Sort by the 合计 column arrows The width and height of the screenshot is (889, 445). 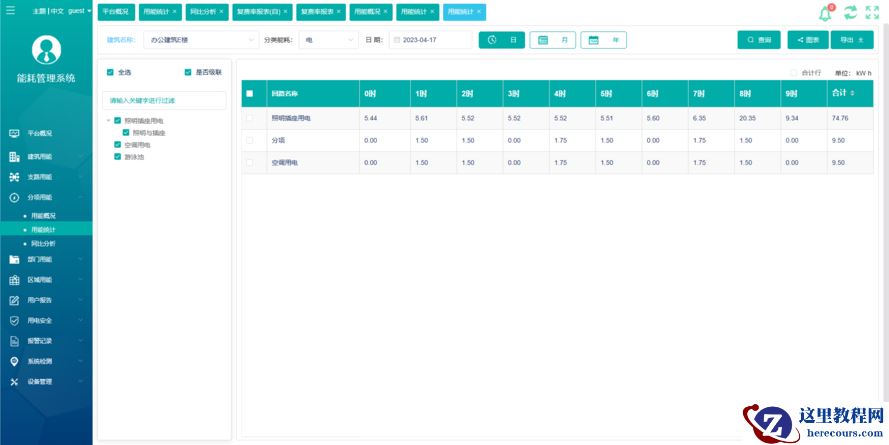point(852,94)
